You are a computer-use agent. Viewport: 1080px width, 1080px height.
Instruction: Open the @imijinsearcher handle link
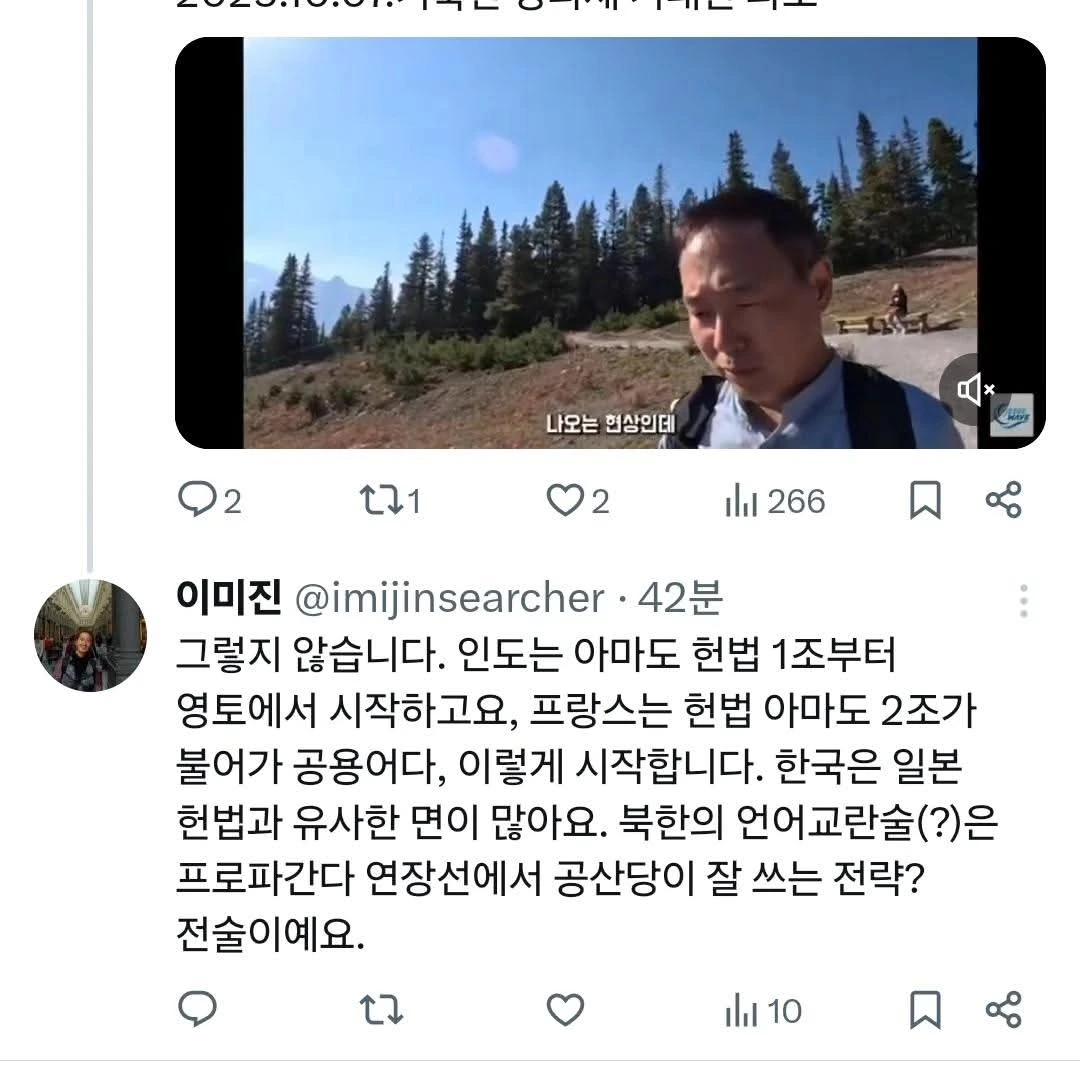point(448,598)
